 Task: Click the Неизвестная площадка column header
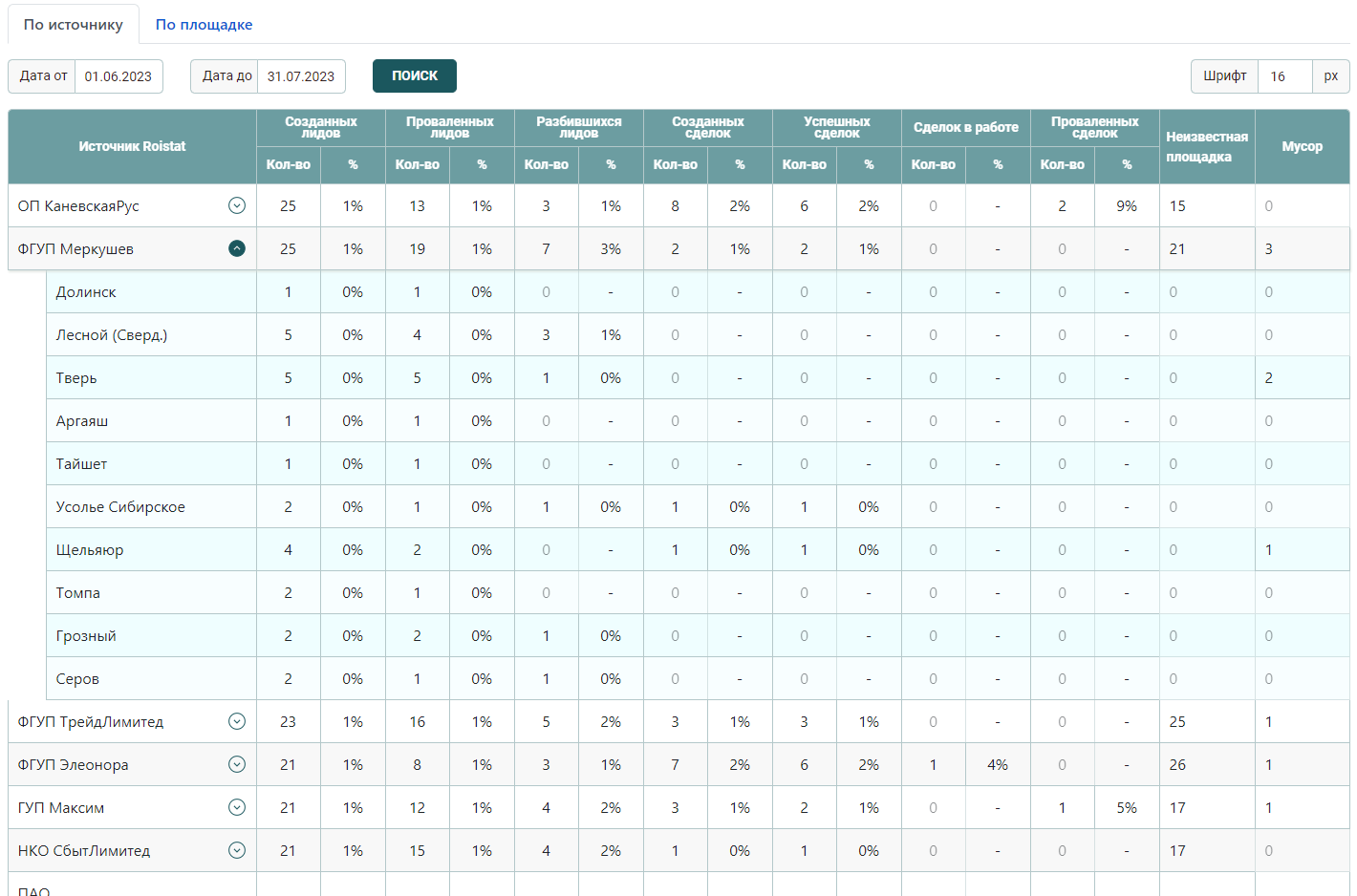pyautogui.click(x=1206, y=146)
